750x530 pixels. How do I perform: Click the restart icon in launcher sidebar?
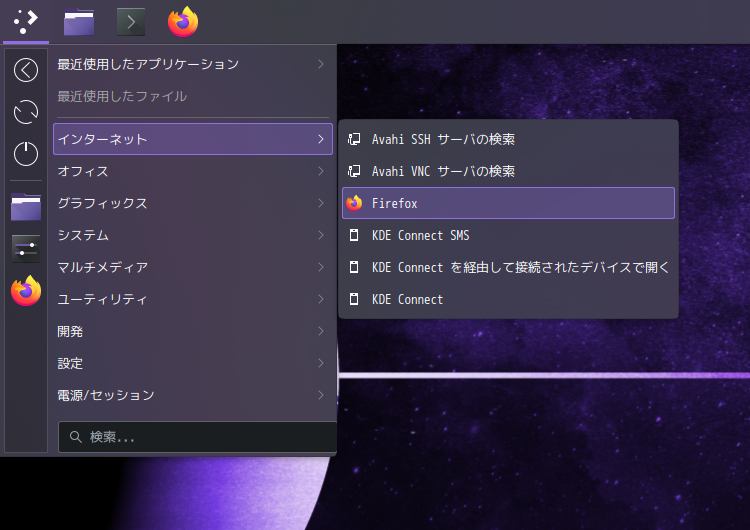tap(26, 112)
